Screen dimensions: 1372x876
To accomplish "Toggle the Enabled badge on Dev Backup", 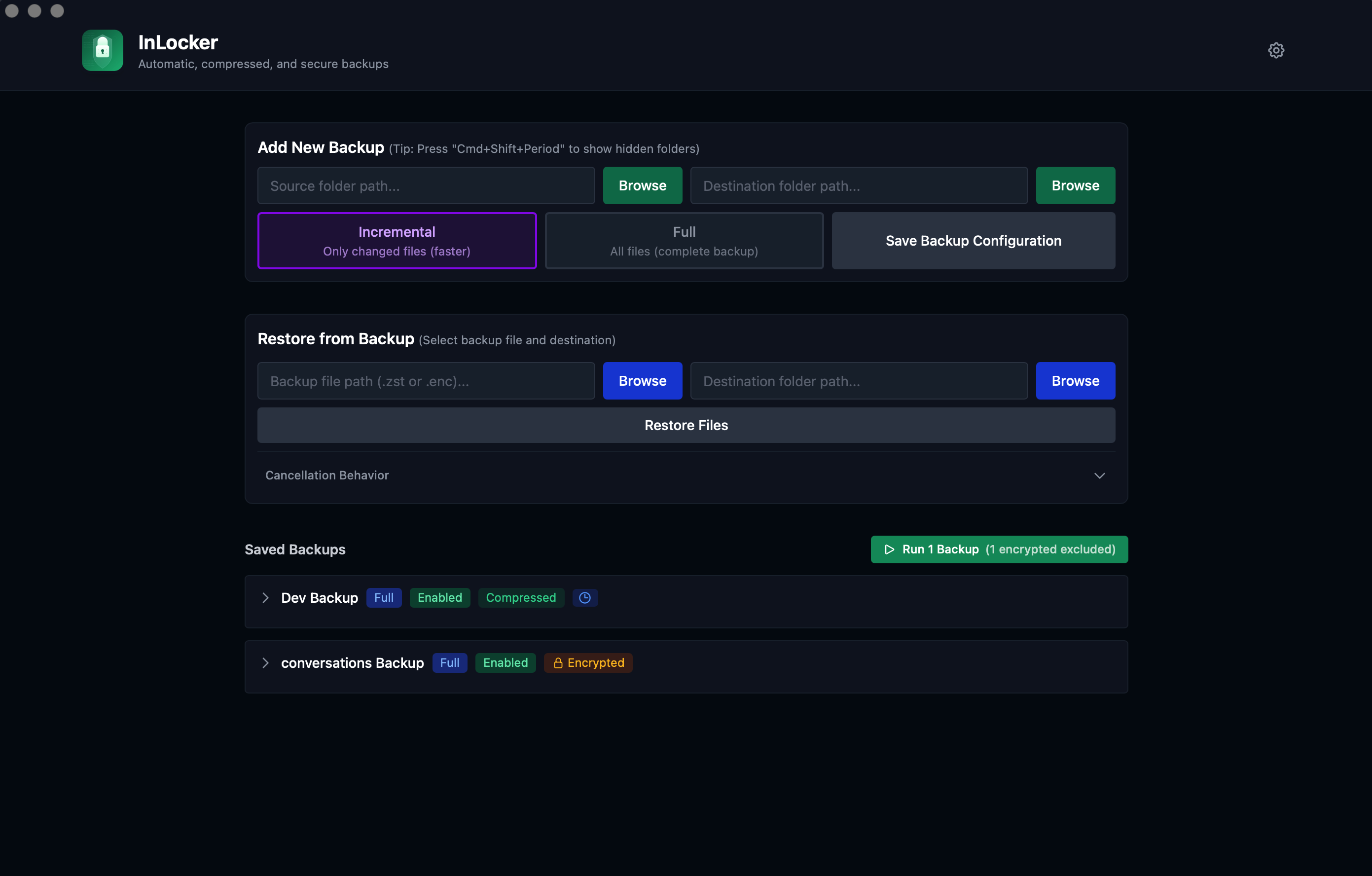I will [x=439, y=597].
